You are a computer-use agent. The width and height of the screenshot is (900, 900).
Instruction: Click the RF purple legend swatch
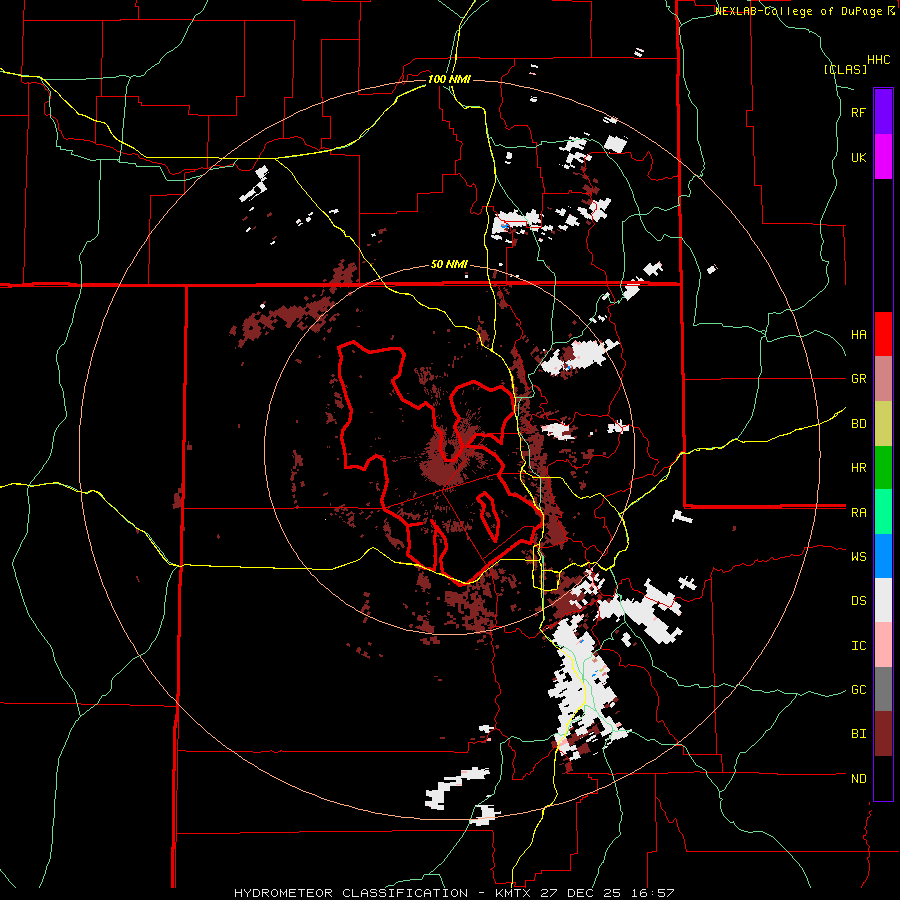(883, 112)
